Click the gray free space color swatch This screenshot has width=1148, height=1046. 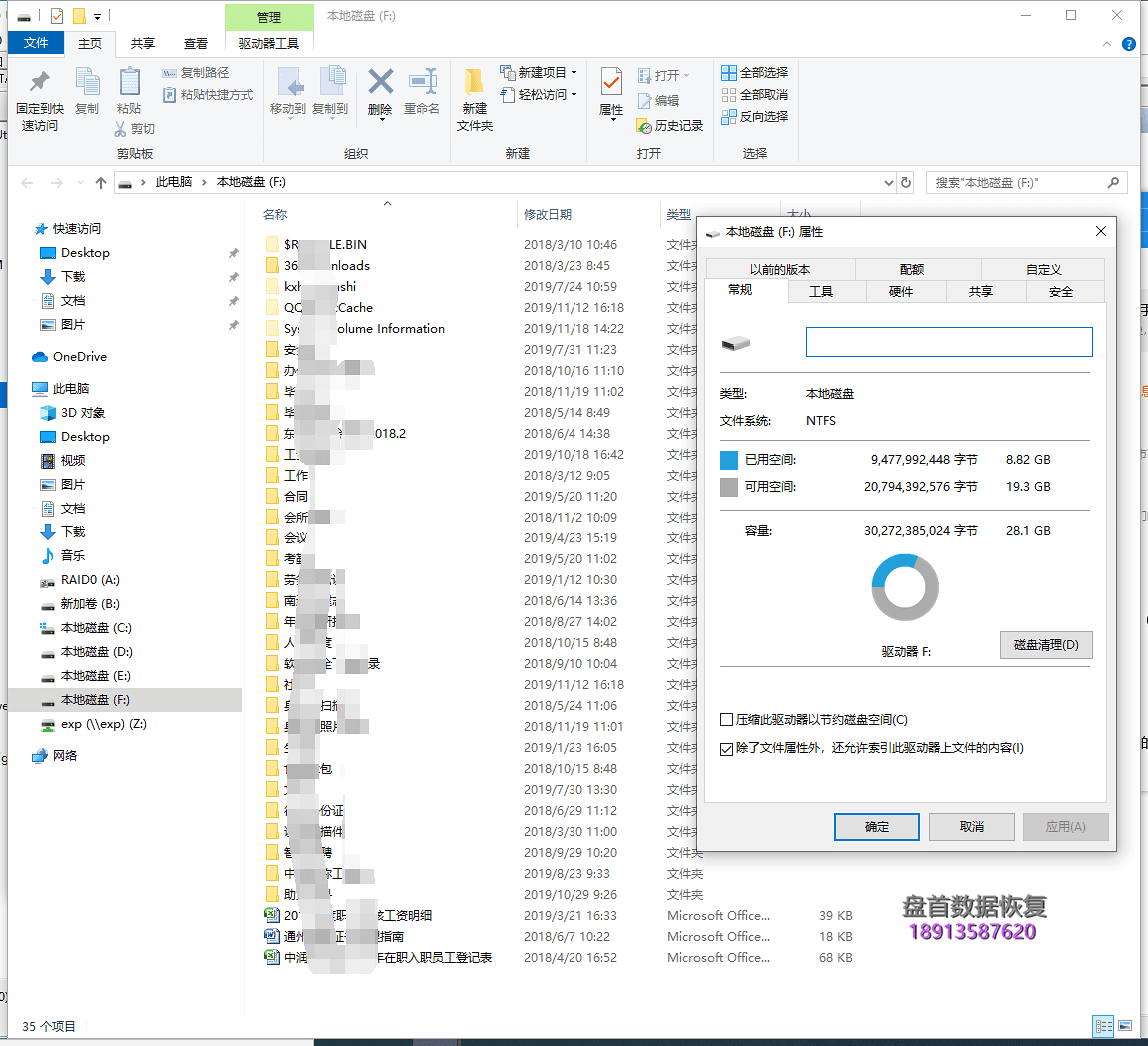[x=729, y=487]
